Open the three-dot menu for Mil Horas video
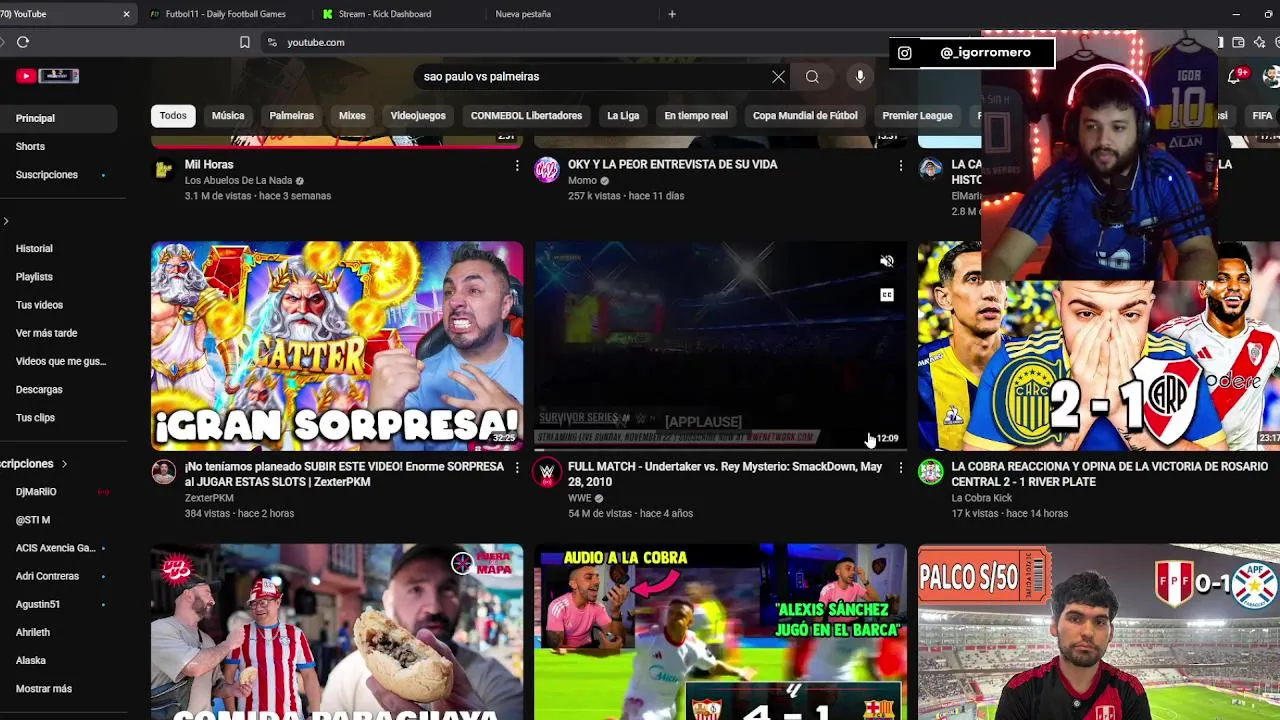Viewport: 1280px width, 720px height. [x=517, y=165]
